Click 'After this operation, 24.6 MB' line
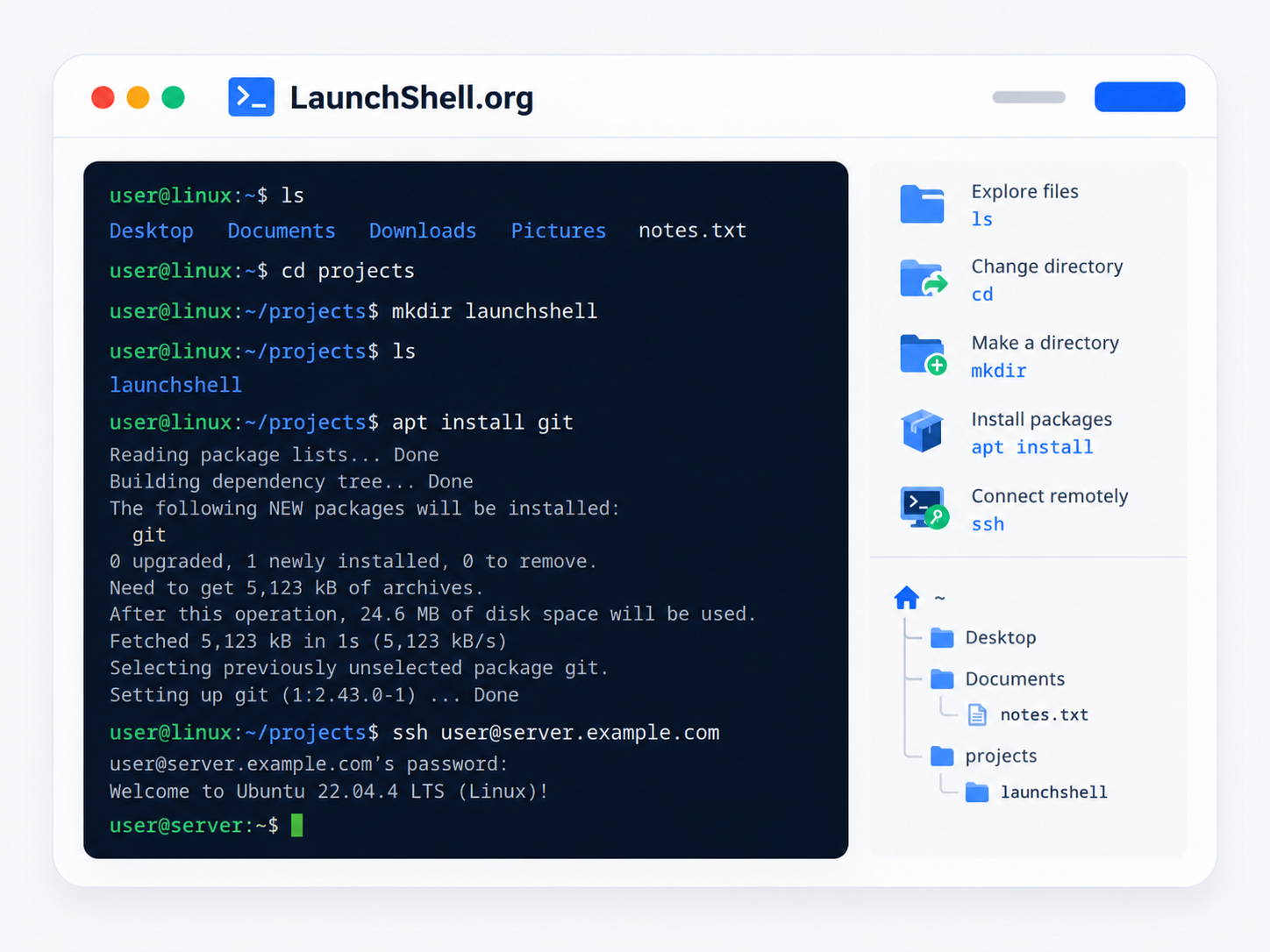 (432, 615)
